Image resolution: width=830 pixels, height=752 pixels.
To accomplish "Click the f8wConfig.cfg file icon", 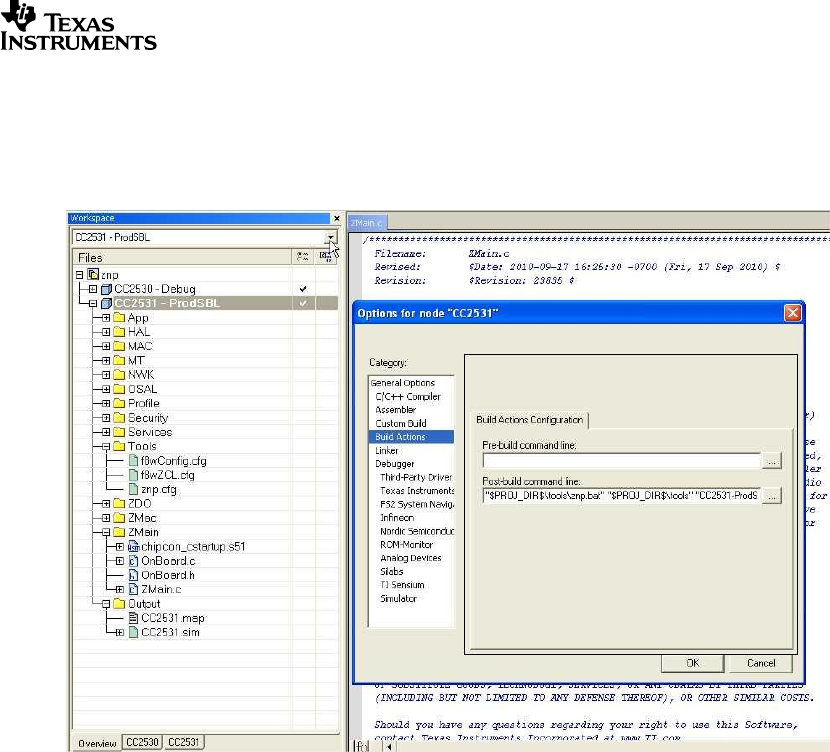I will coord(133,460).
